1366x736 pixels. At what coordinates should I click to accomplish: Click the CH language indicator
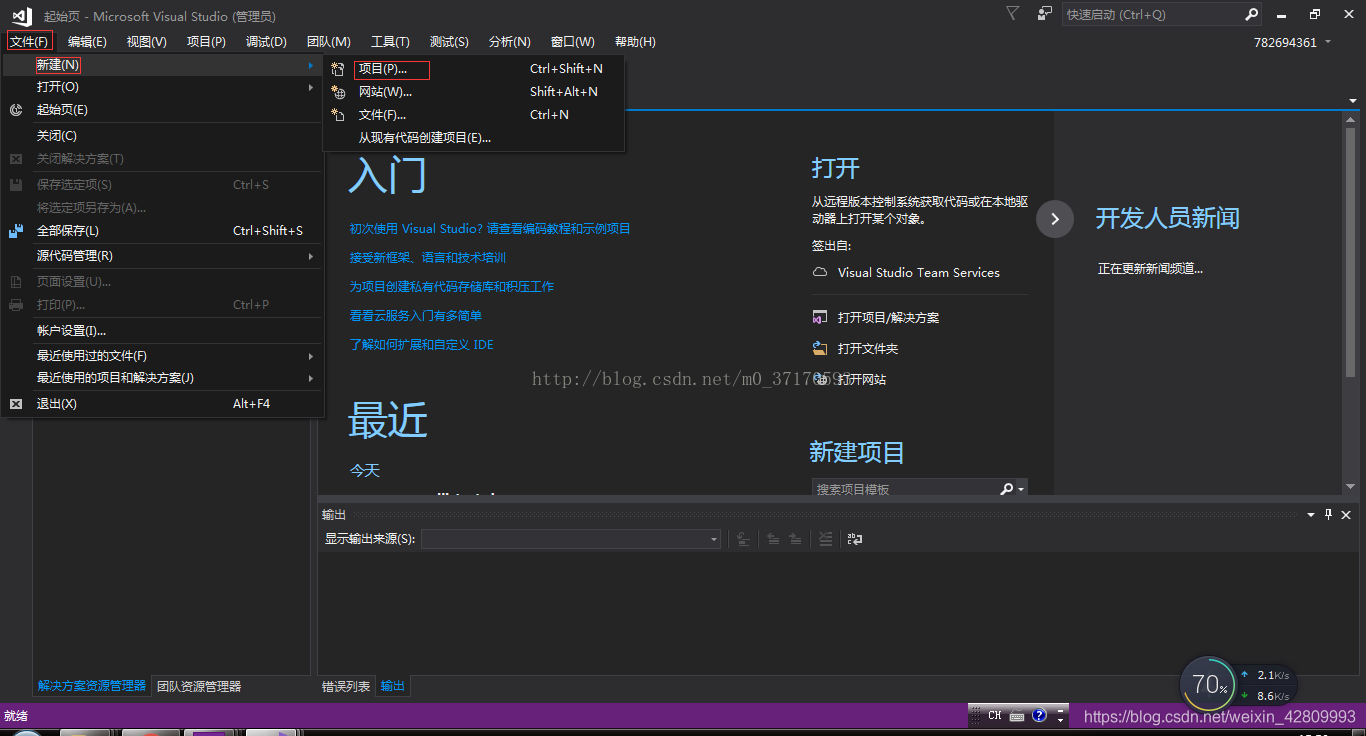coord(994,716)
